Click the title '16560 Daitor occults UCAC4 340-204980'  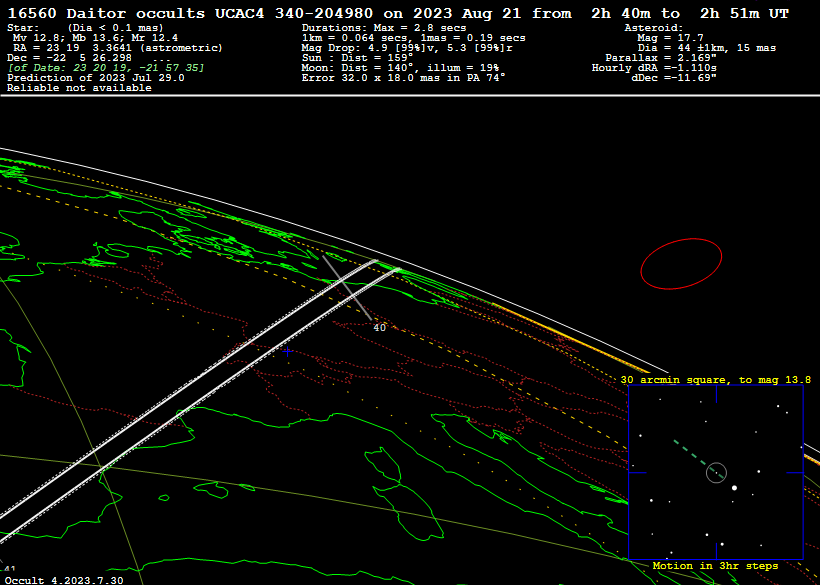tap(191, 14)
